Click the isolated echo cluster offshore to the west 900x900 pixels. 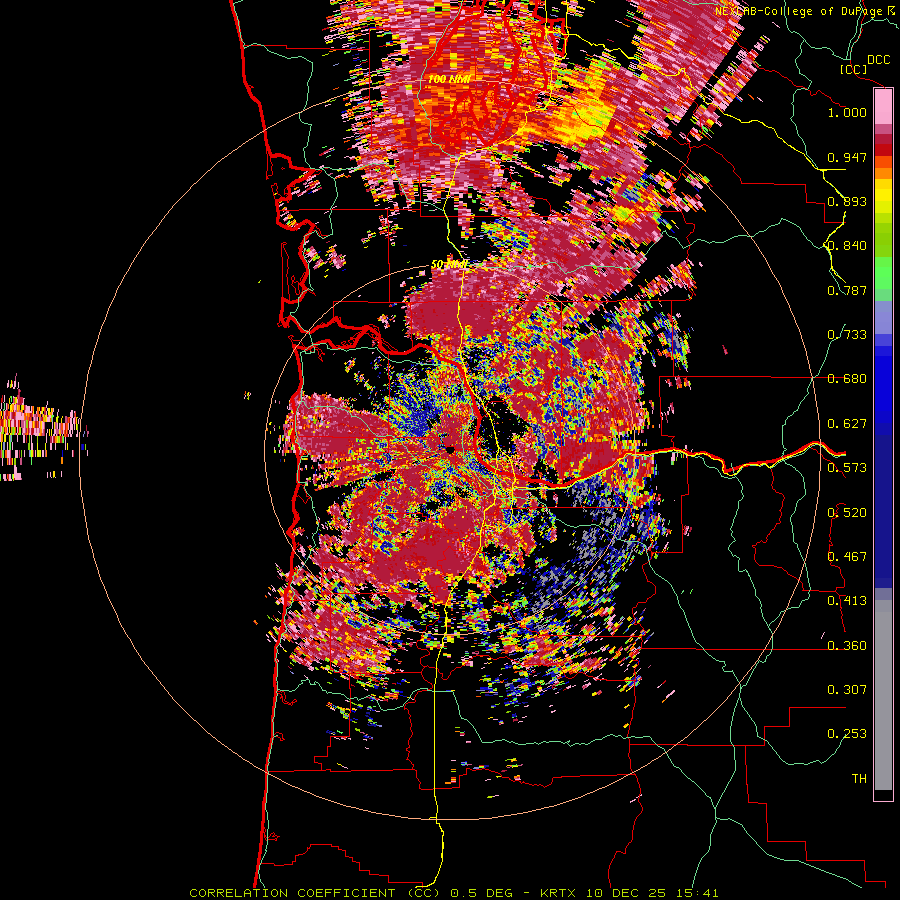click(39, 428)
